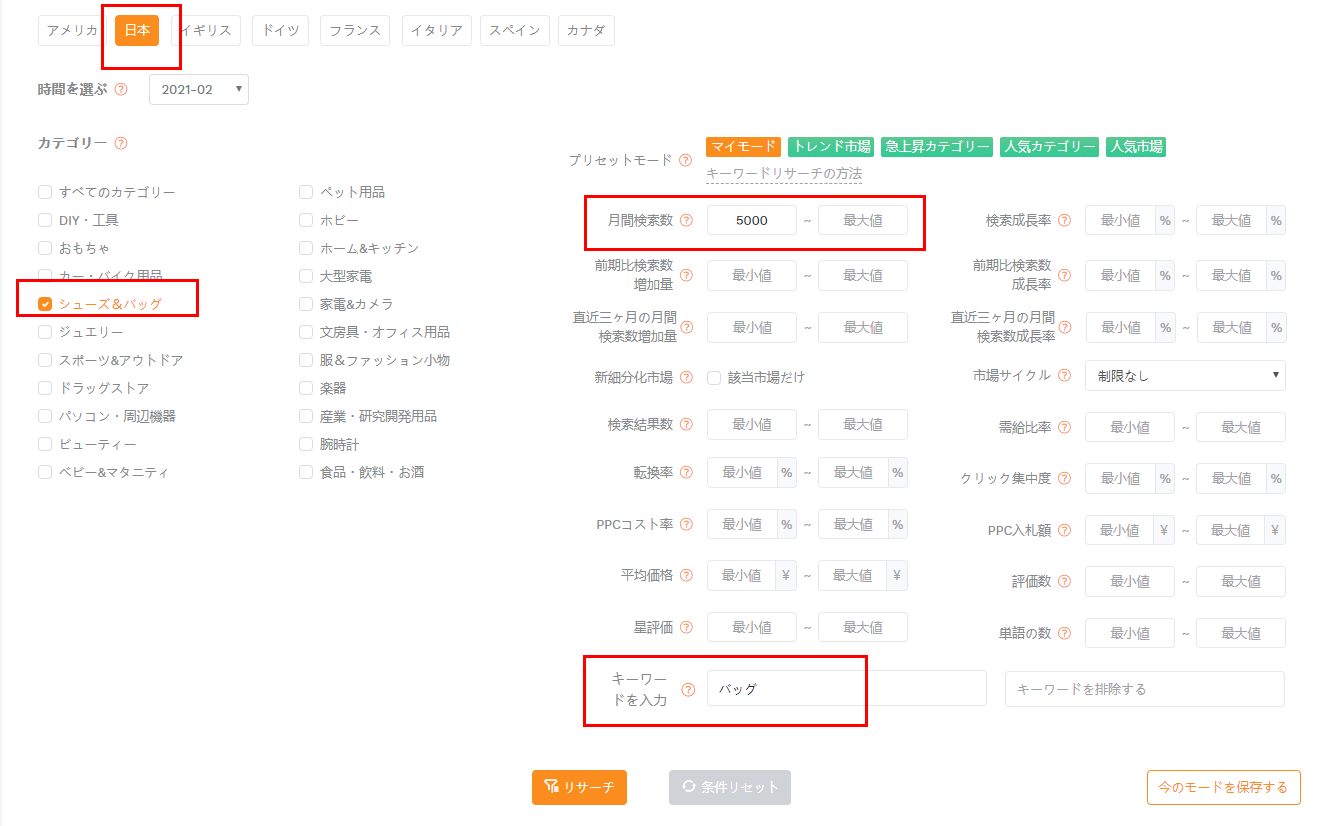Screen dimensions: 1317x826
Task: Click help icon for 検索成長率
Action: click(1064, 220)
